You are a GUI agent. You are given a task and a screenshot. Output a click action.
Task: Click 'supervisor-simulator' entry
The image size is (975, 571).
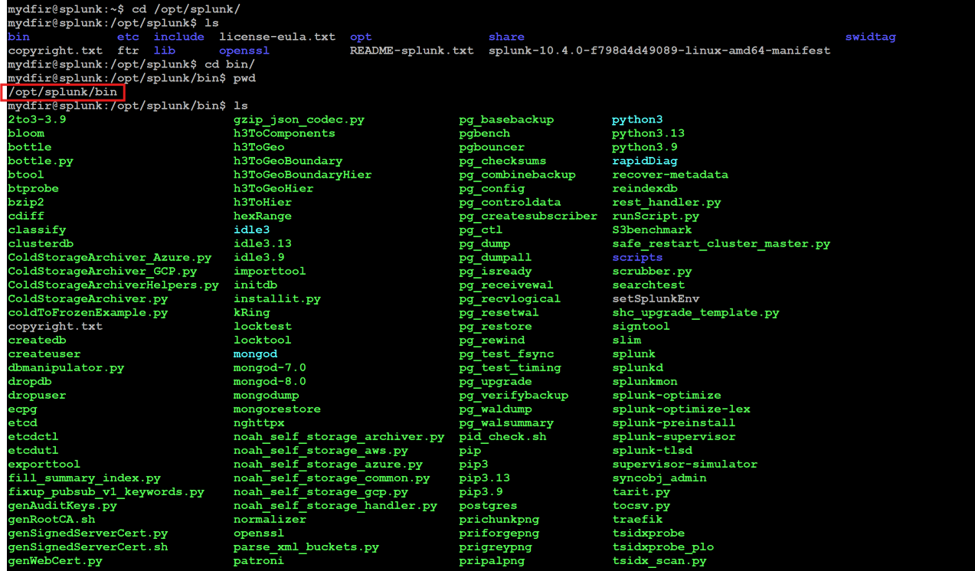[x=685, y=464]
